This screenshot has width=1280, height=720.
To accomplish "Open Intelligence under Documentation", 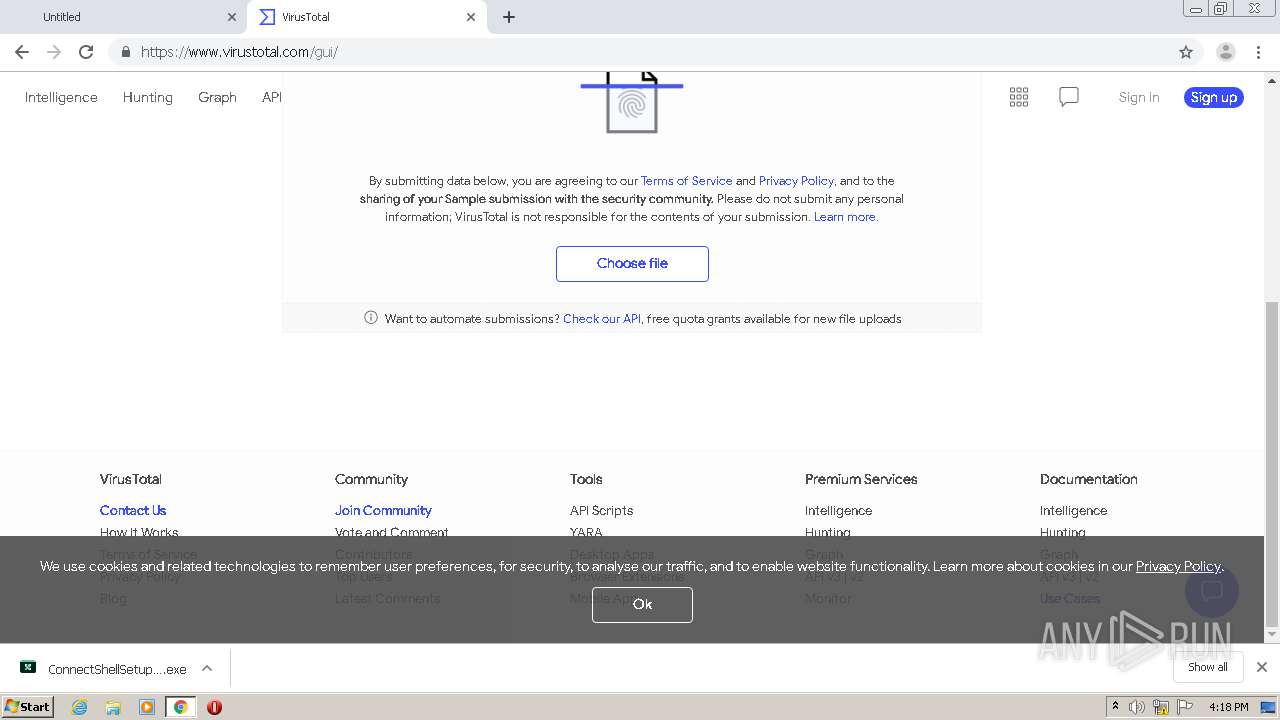I will 1073,510.
